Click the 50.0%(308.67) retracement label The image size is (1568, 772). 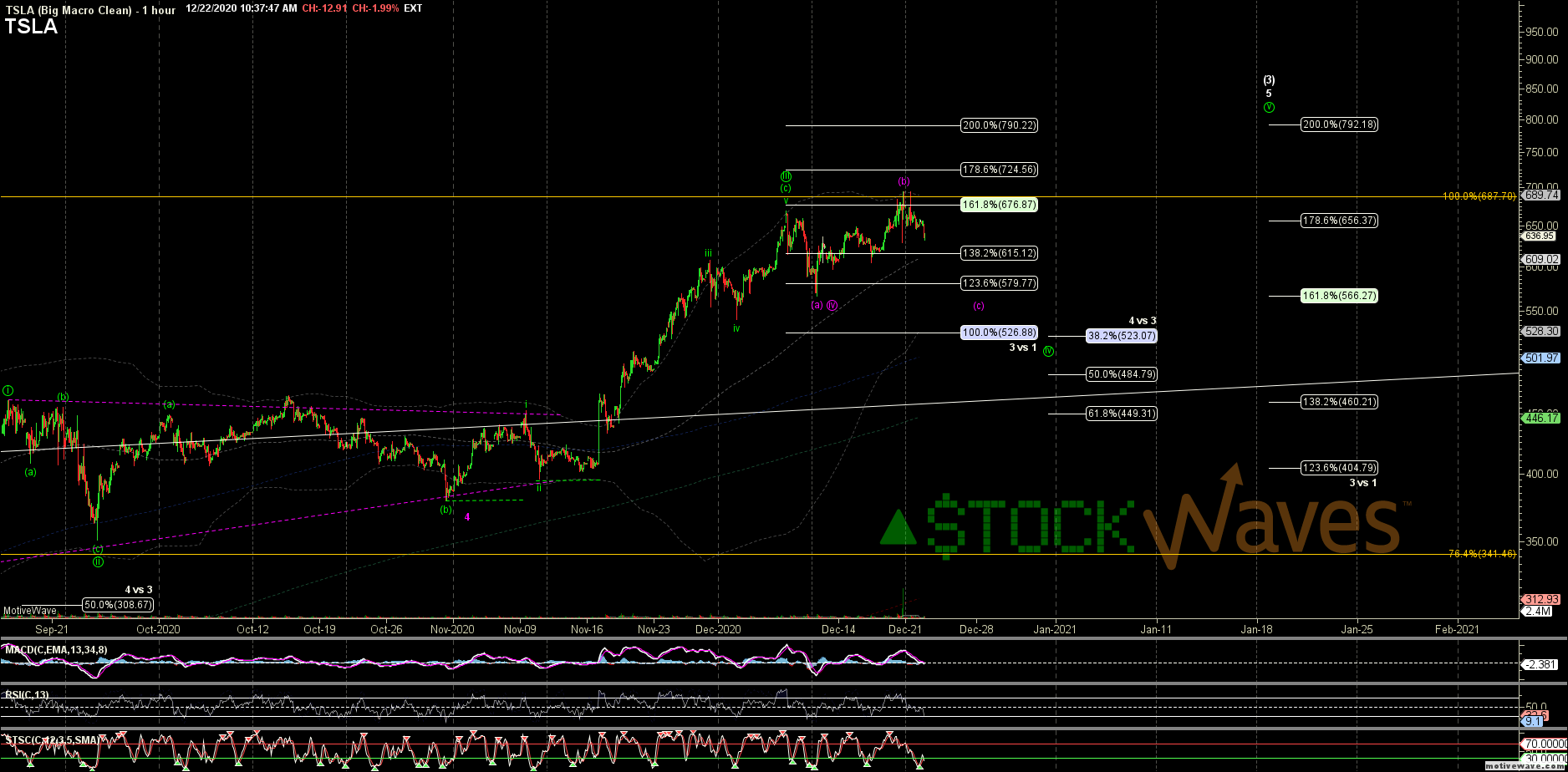118,605
